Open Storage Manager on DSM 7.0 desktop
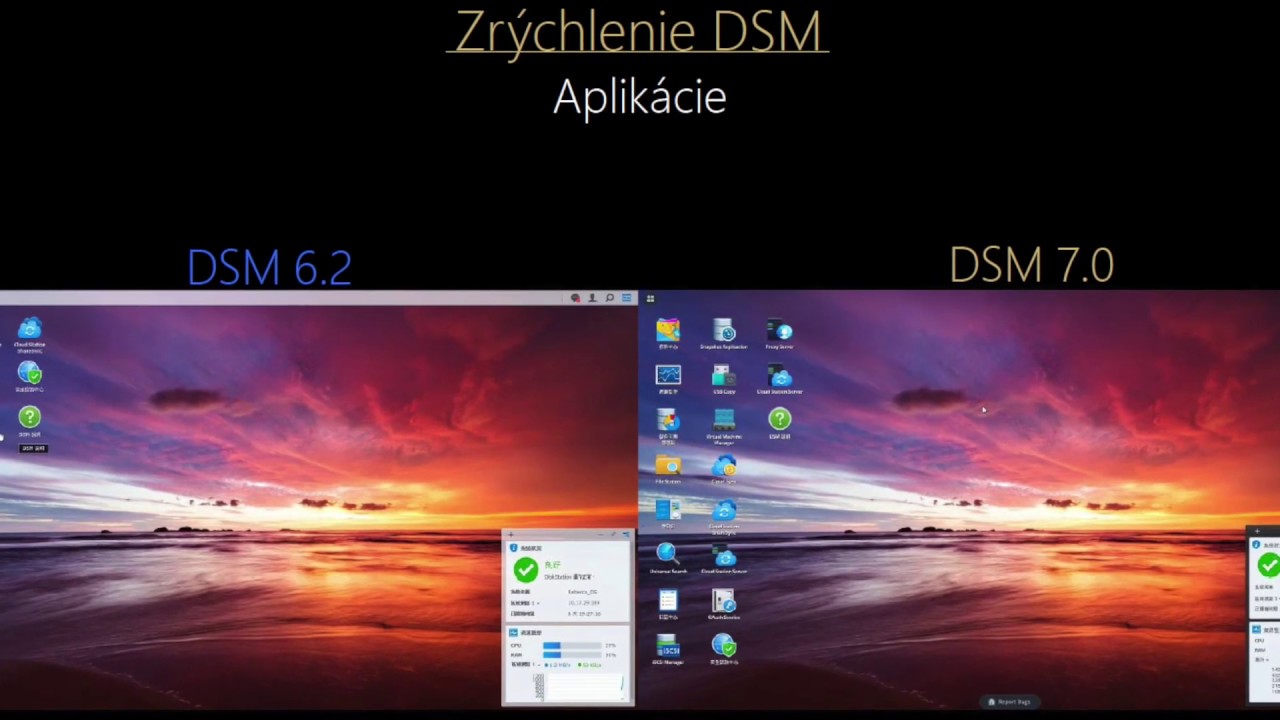Image resolution: width=1280 pixels, height=720 pixels. (x=668, y=420)
